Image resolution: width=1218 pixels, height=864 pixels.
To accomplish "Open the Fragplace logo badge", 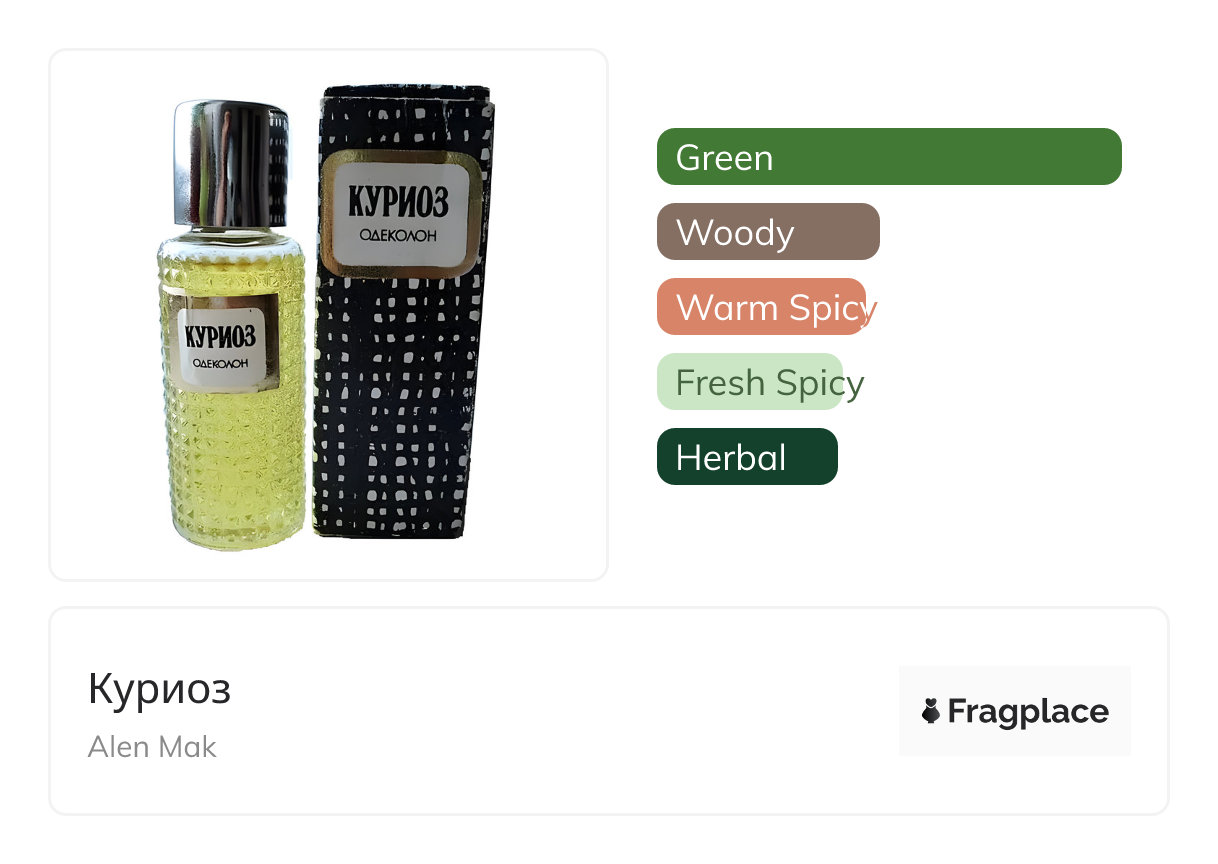I will click(1014, 711).
